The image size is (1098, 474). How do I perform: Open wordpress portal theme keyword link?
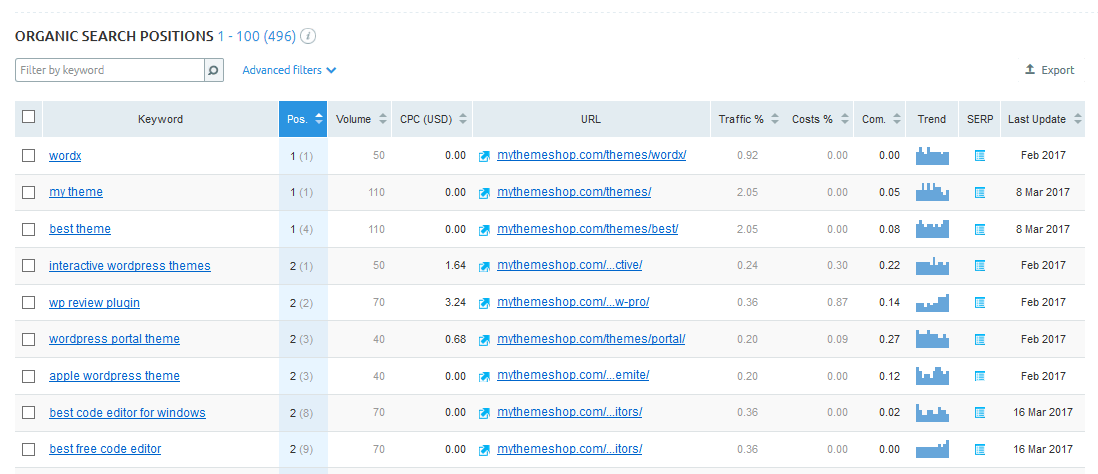click(114, 339)
